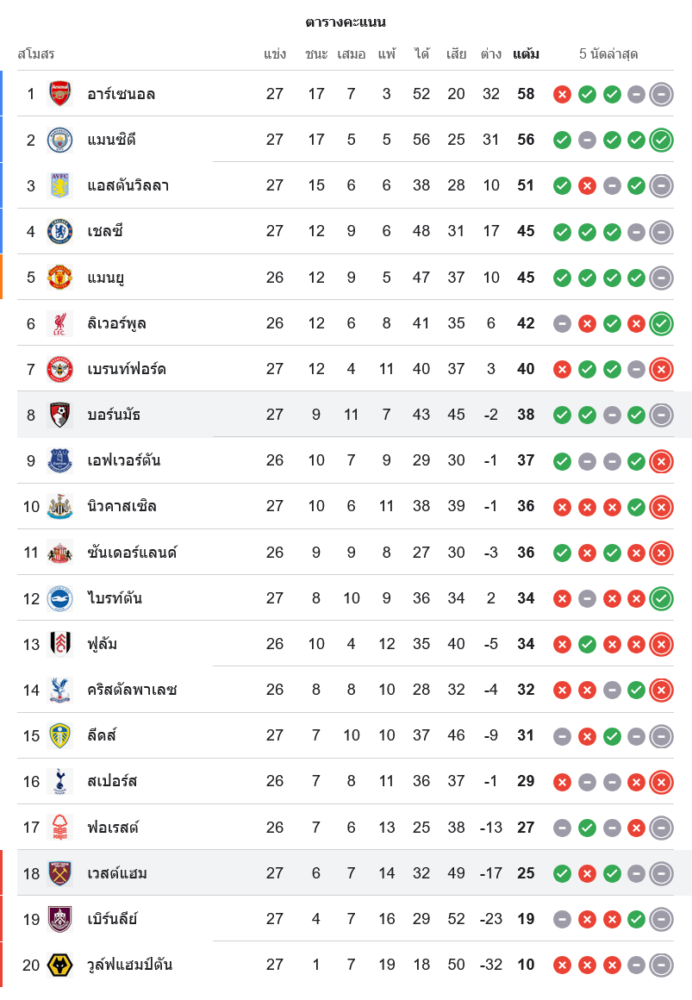692x1000 pixels.
Task: Click the Newcastle club crest icon
Action: pos(60,507)
